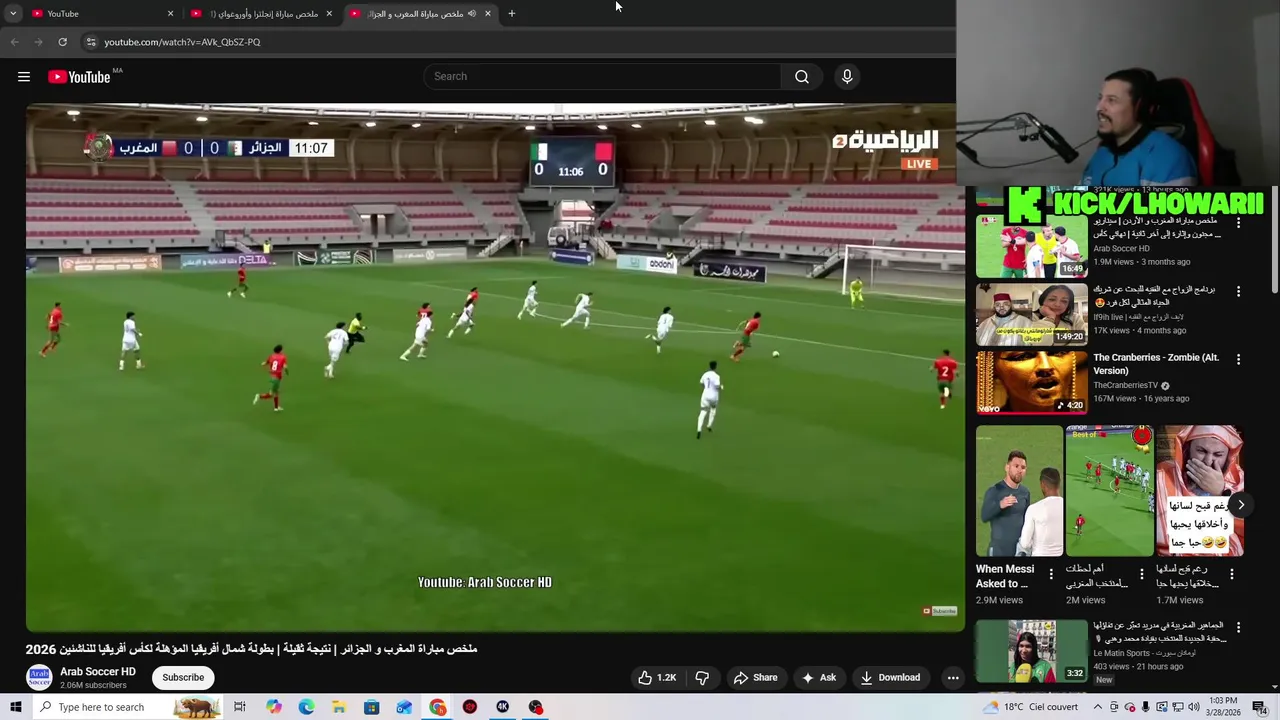Open notification center in system tray
This screenshot has height=720, width=1280.
1260,707
